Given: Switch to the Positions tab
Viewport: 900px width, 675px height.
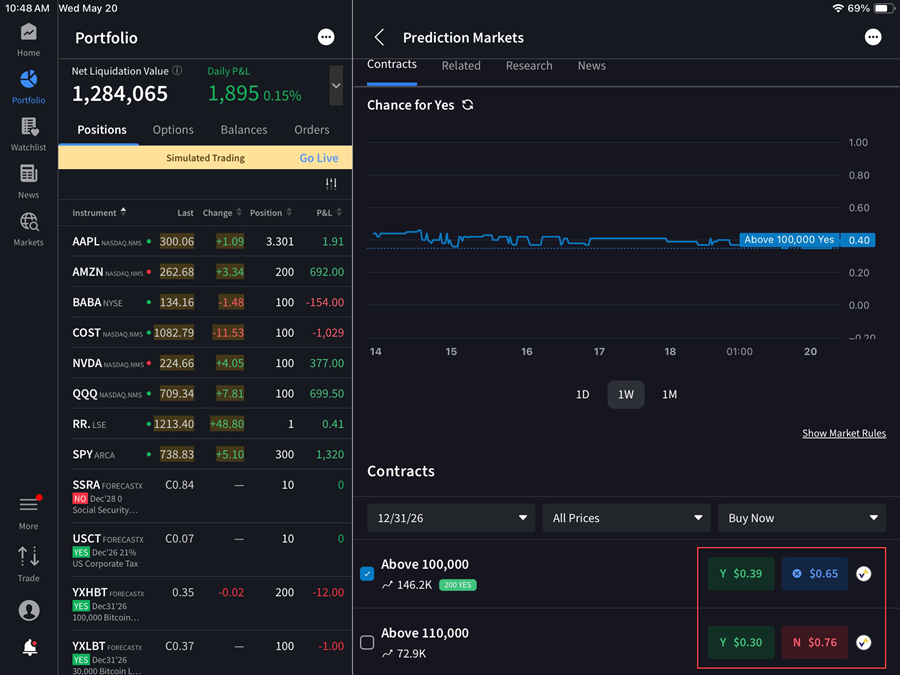Looking at the screenshot, I should tap(102, 130).
